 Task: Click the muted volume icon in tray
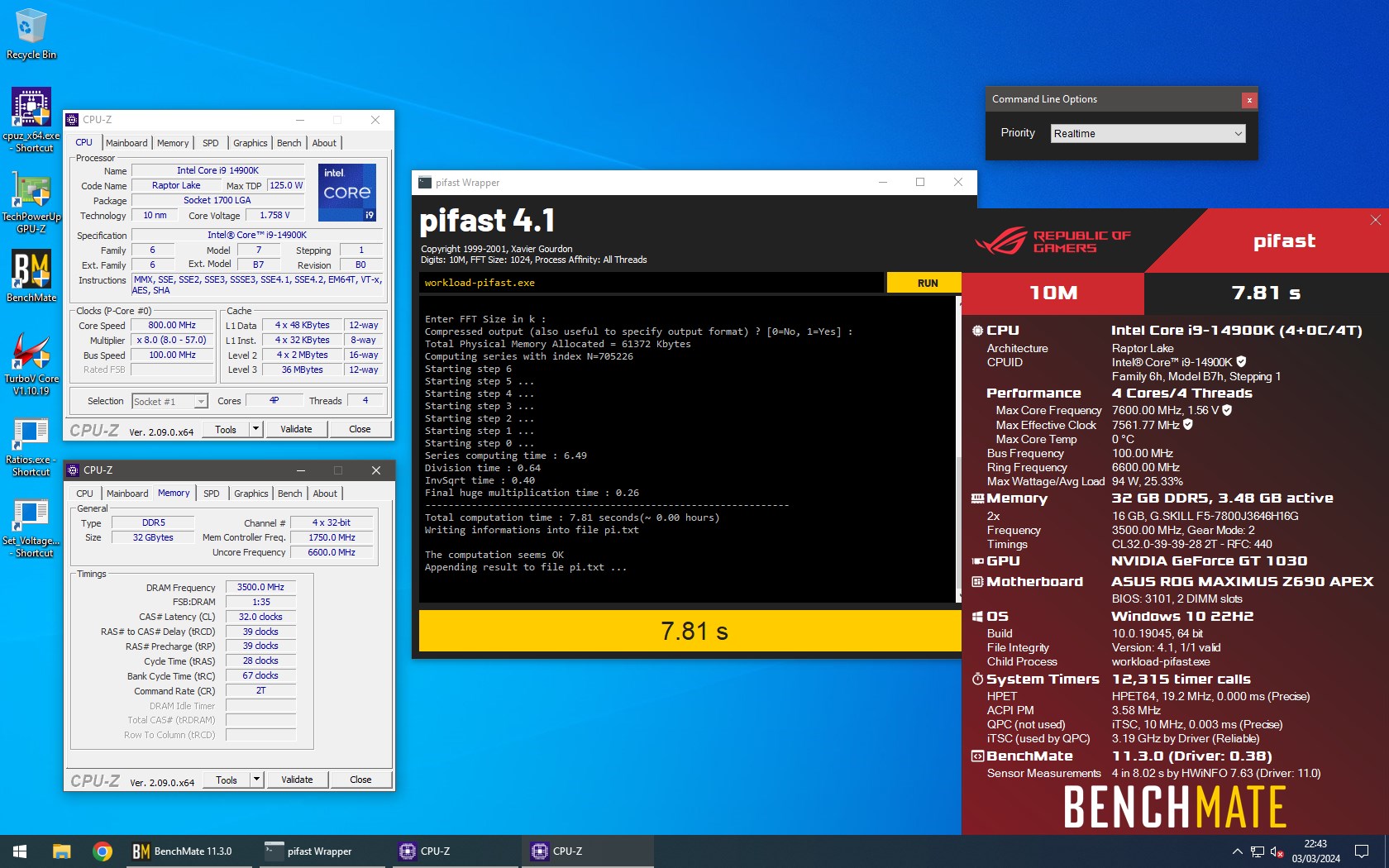tap(1277, 851)
